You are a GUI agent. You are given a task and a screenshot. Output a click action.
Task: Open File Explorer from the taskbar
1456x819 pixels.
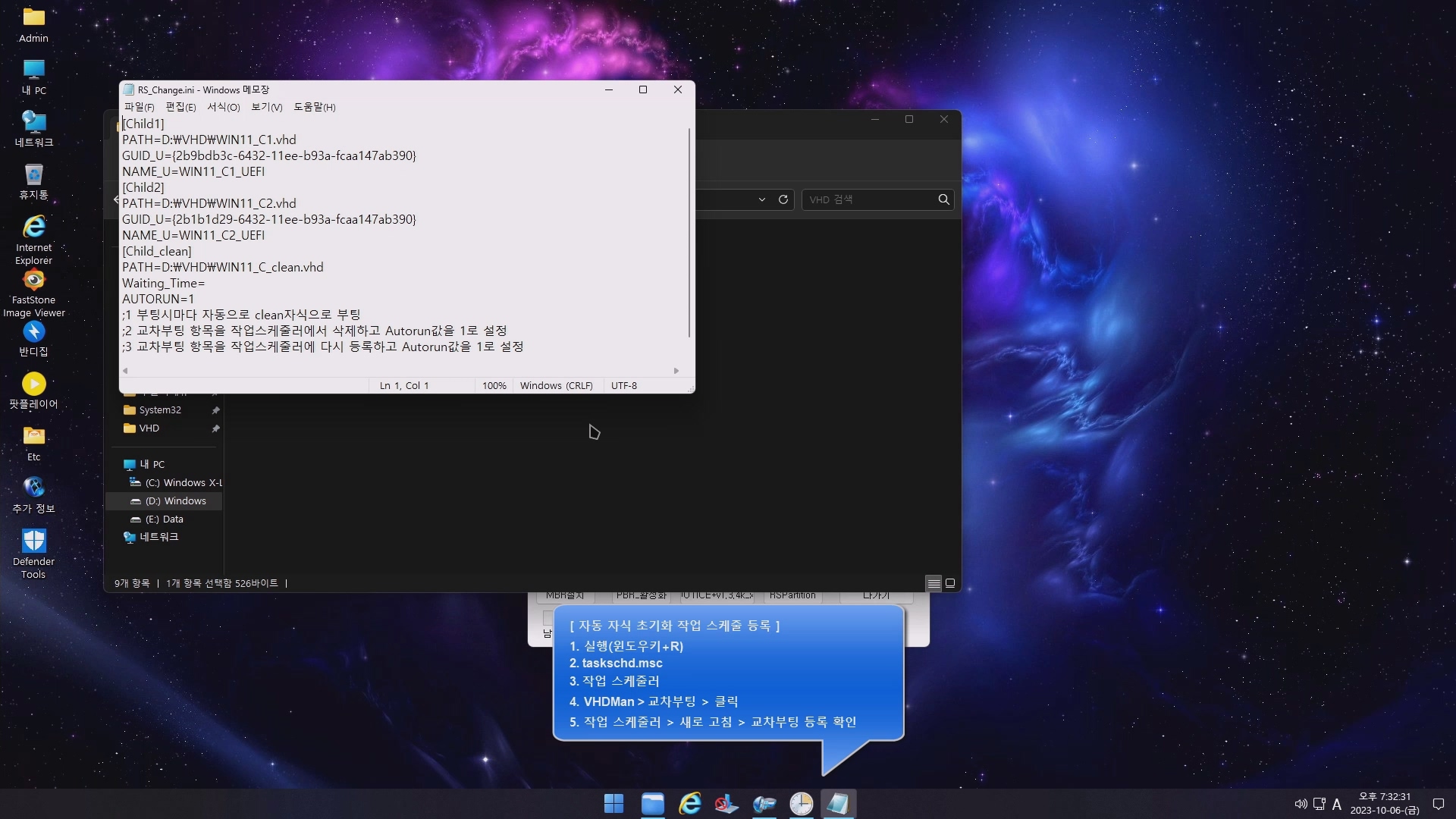coord(652,804)
